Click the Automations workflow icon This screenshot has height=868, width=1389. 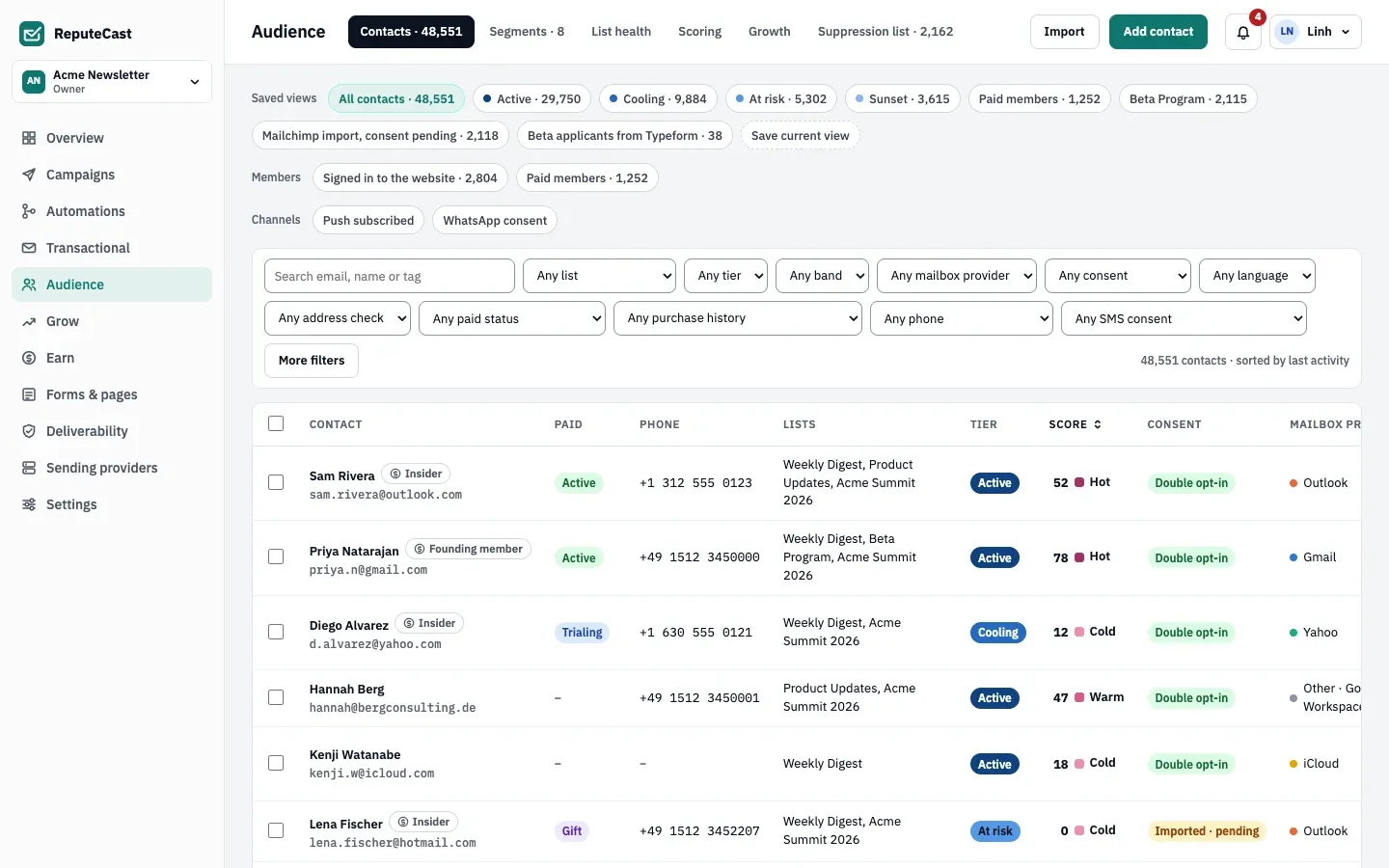pos(29,211)
